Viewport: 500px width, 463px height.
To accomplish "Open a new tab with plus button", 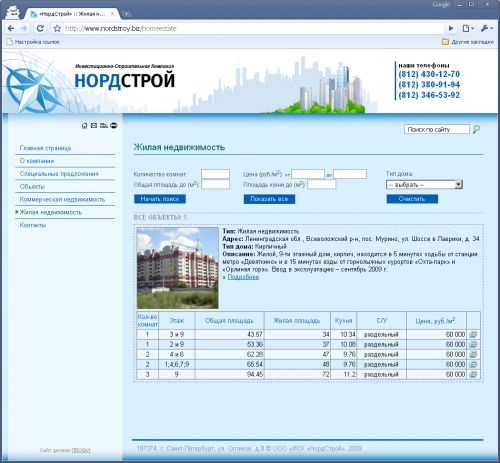I will point(127,14).
